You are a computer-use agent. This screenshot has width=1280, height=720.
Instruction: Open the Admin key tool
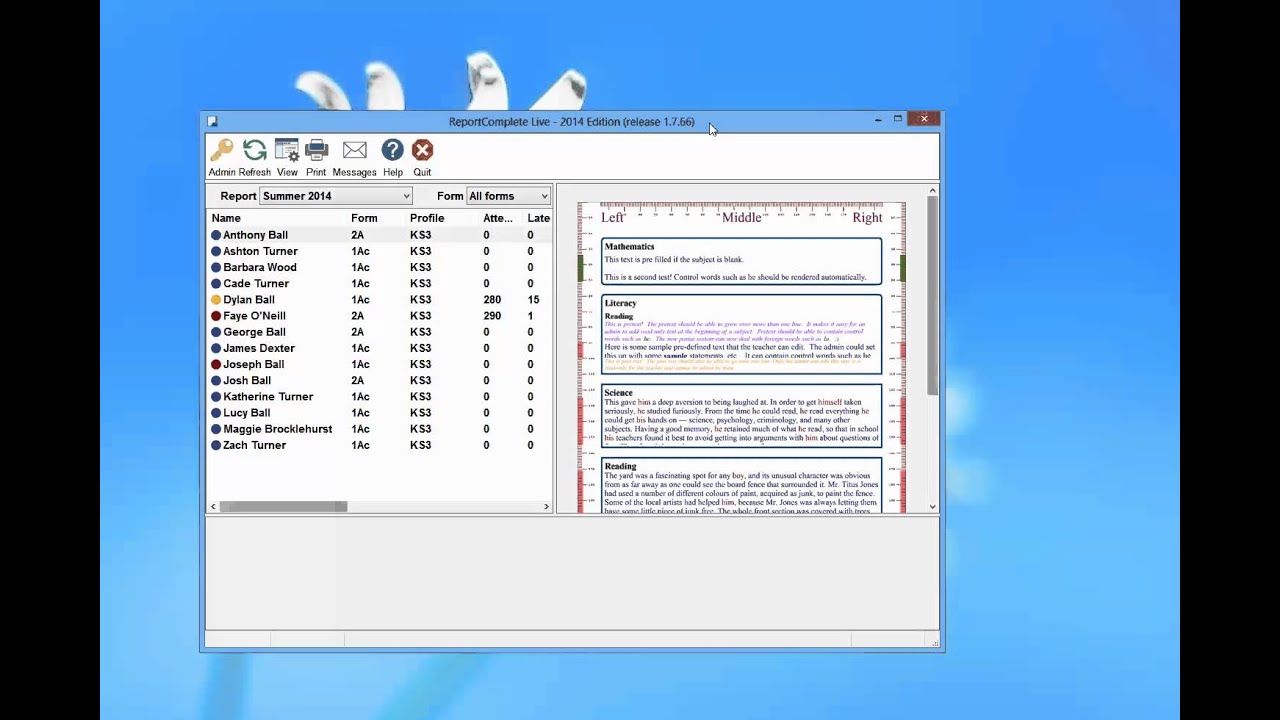(x=222, y=157)
